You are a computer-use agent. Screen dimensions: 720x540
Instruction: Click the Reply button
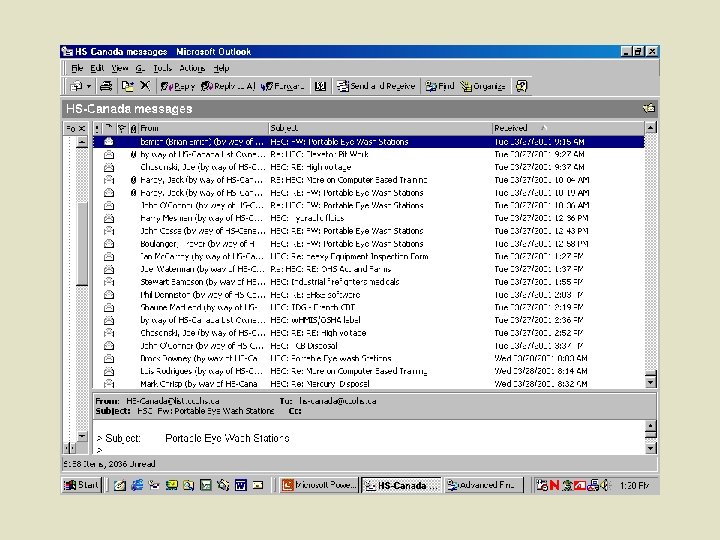(178, 86)
